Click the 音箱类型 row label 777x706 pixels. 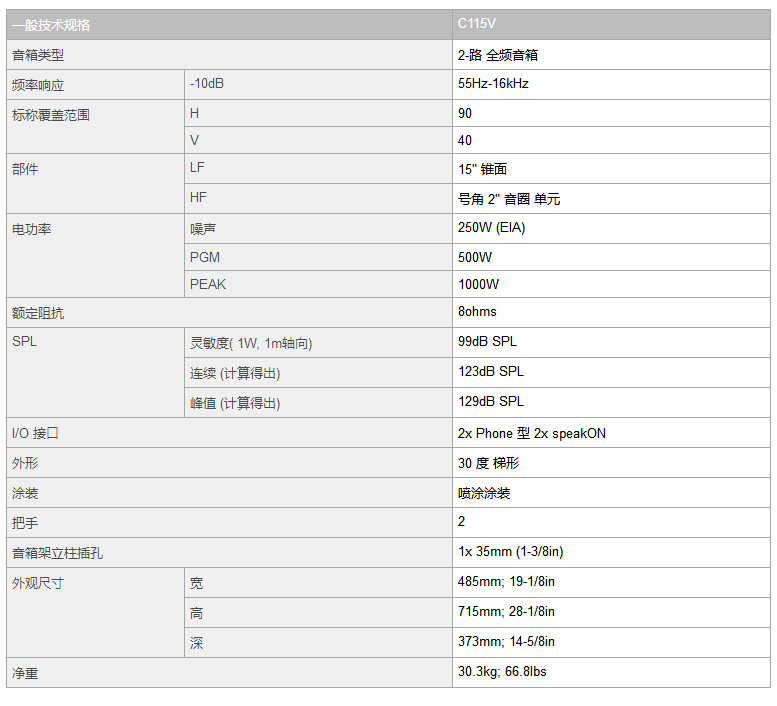[229, 54]
